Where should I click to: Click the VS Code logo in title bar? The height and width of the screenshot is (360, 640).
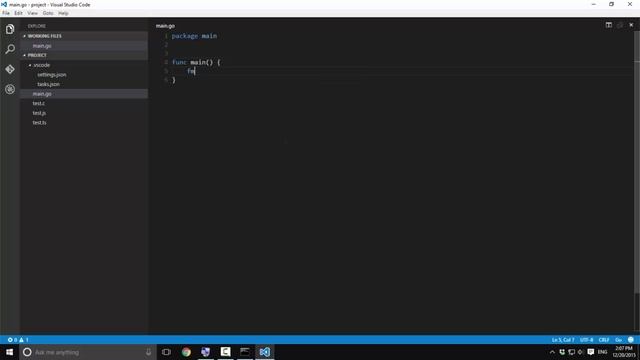4,4
